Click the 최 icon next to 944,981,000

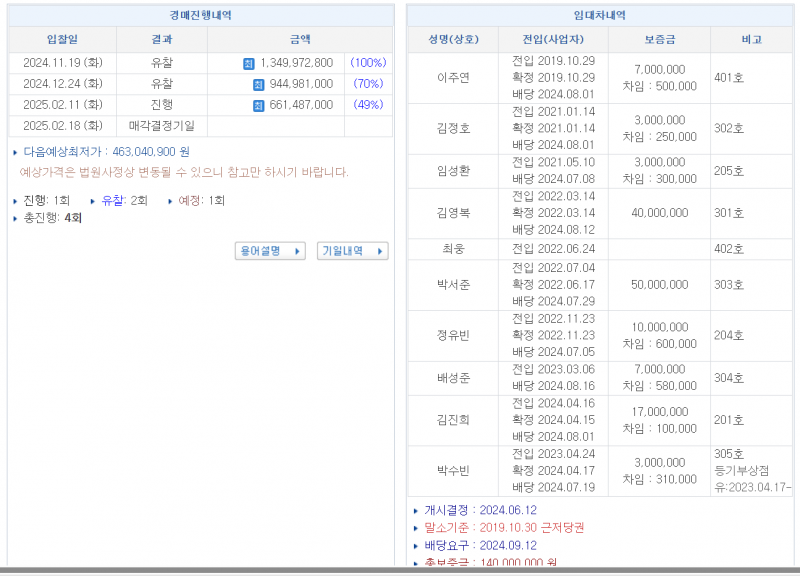(257, 84)
